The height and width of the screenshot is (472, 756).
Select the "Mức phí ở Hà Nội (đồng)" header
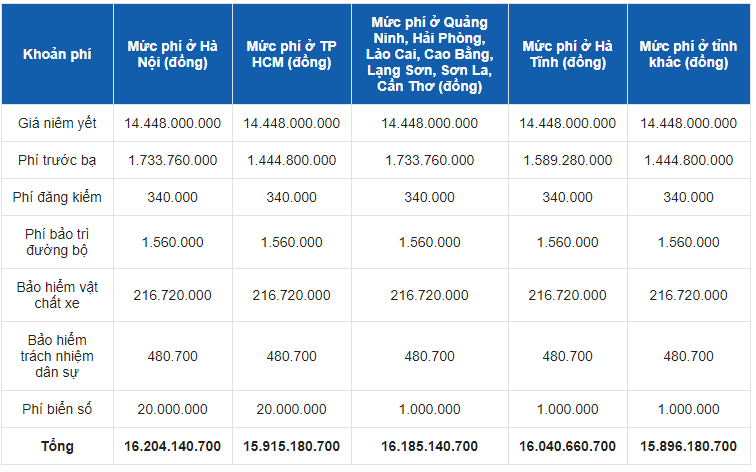(172, 54)
